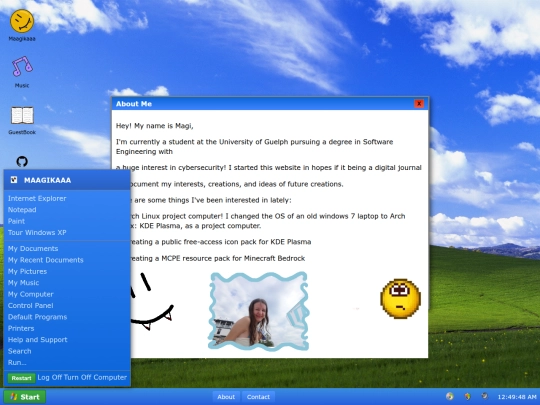The width and height of the screenshot is (540, 405).
Task: Open Help and Support
Action: [x=38, y=340]
